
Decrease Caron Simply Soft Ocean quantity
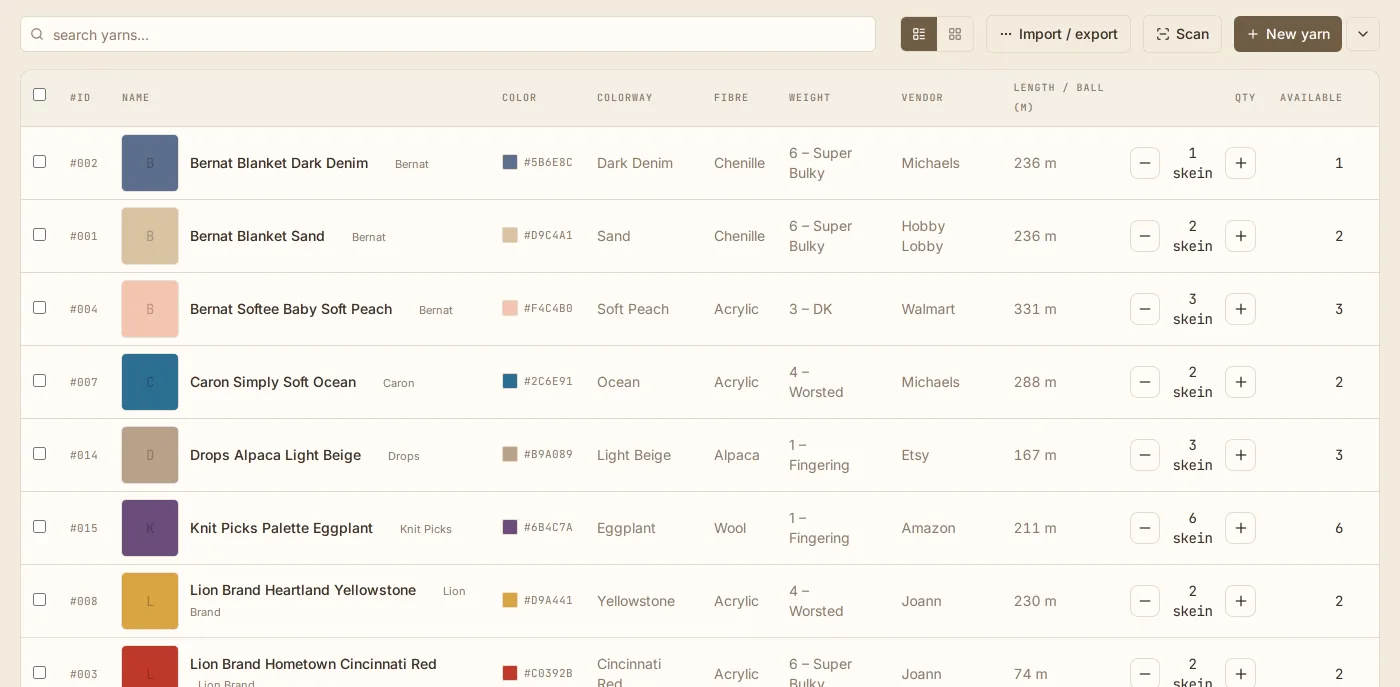pyautogui.click(x=1145, y=382)
